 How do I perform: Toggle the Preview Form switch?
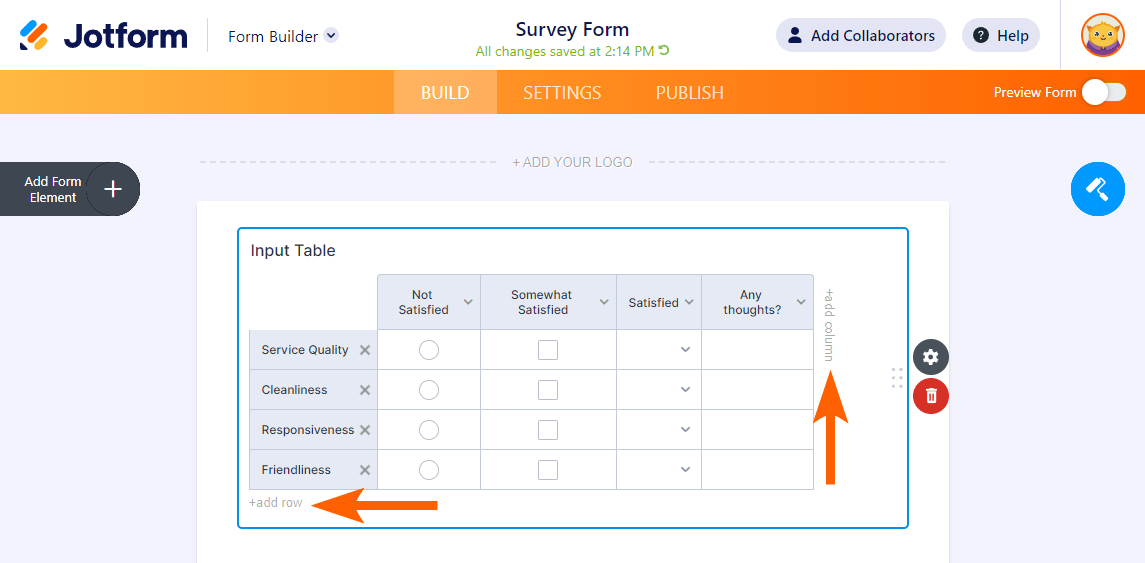pyautogui.click(x=1104, y=93)
